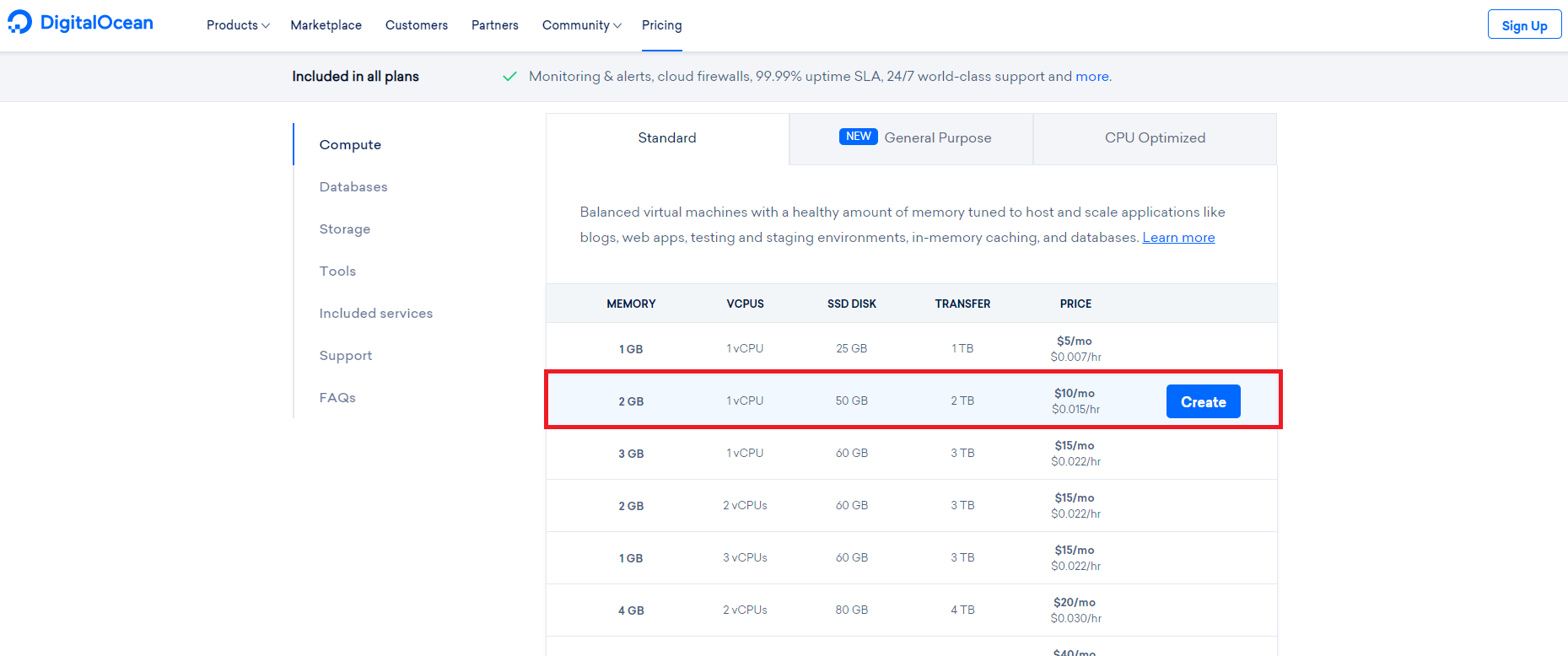Select the 50 GB SSD disk cell
1568x656 pixels.
[852, 401]
